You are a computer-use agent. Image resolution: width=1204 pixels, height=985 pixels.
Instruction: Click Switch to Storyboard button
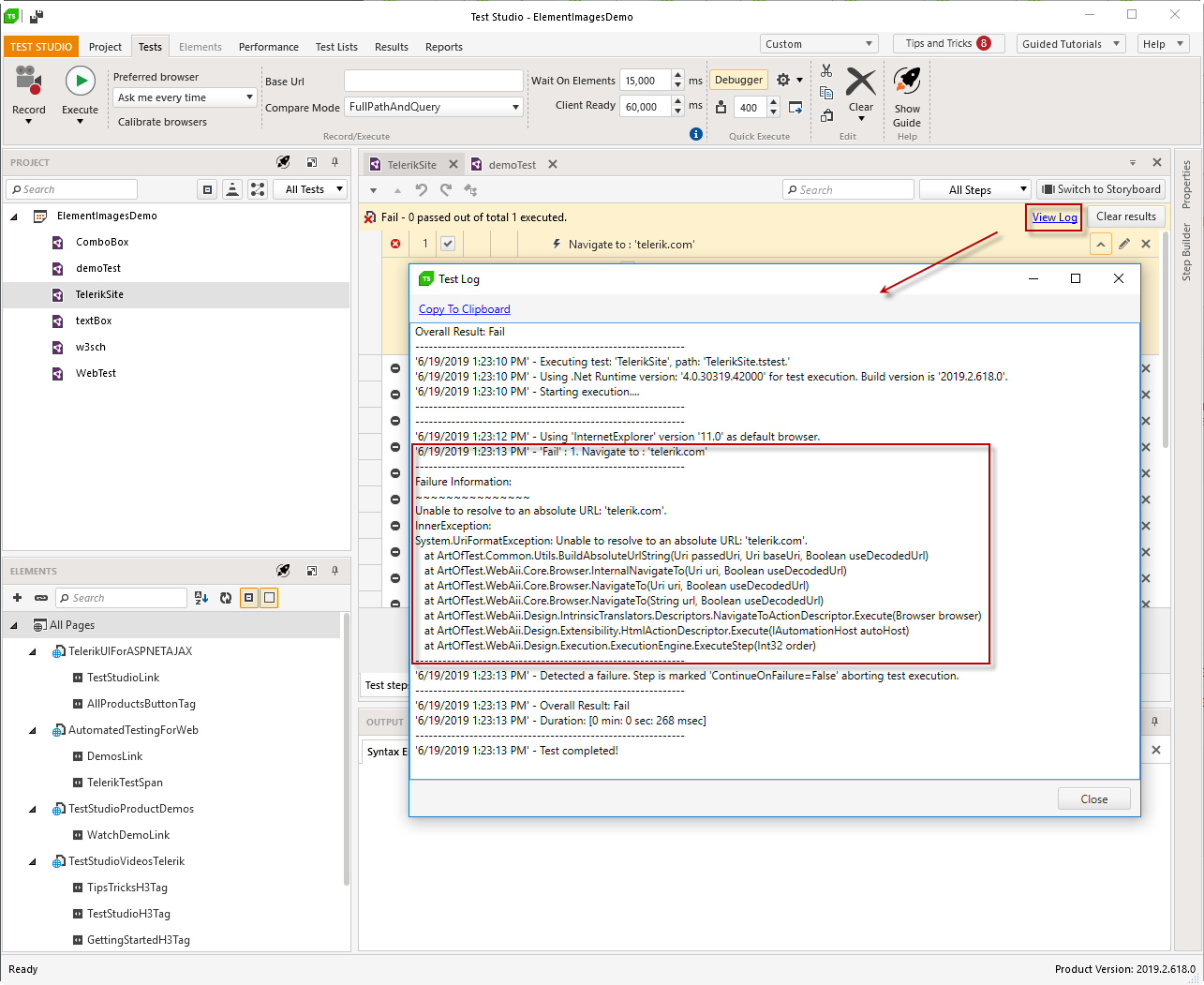[x=1101, y=189]
